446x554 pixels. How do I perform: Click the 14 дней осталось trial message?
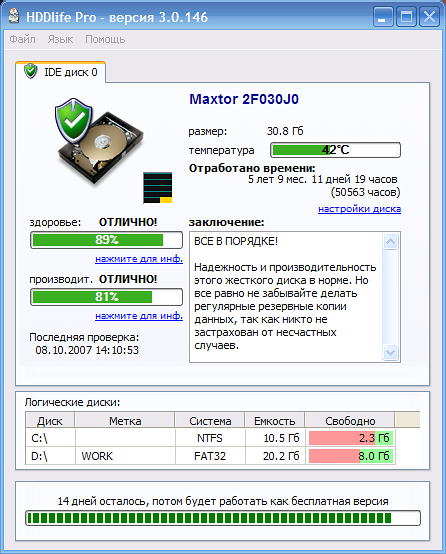coord(223,501)
